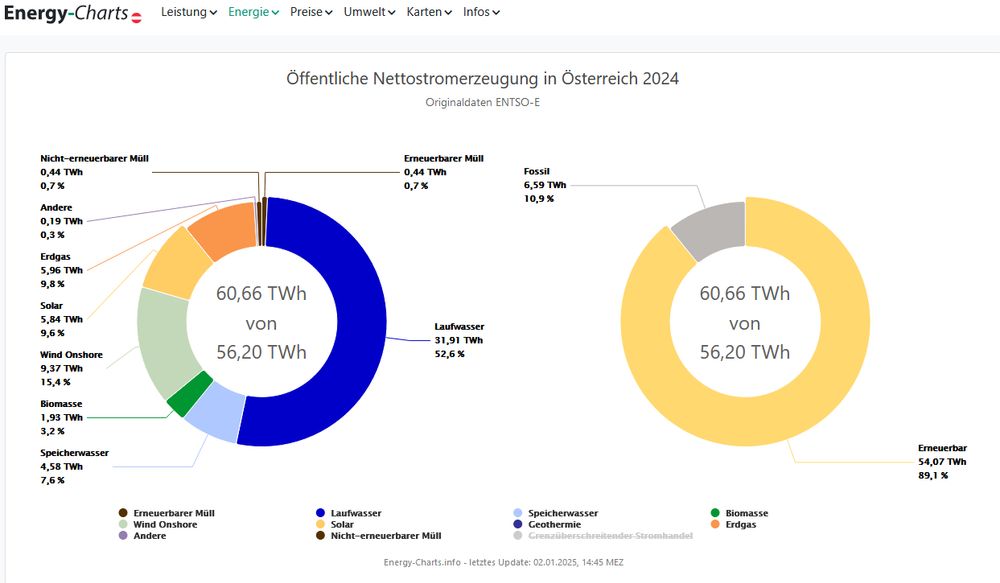
Task: Toggle Erdgas legend entry
Action: (733, 524)
